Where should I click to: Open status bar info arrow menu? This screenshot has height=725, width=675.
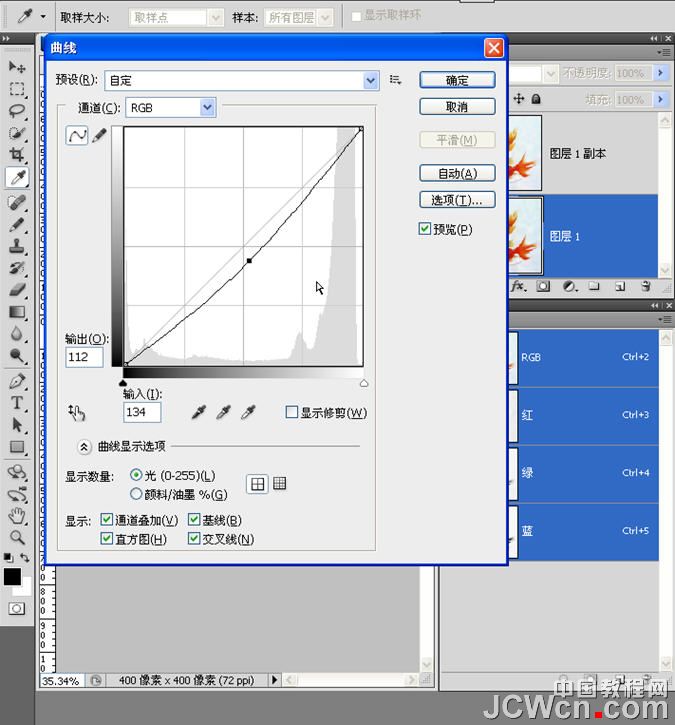click(x=274, y=680)
